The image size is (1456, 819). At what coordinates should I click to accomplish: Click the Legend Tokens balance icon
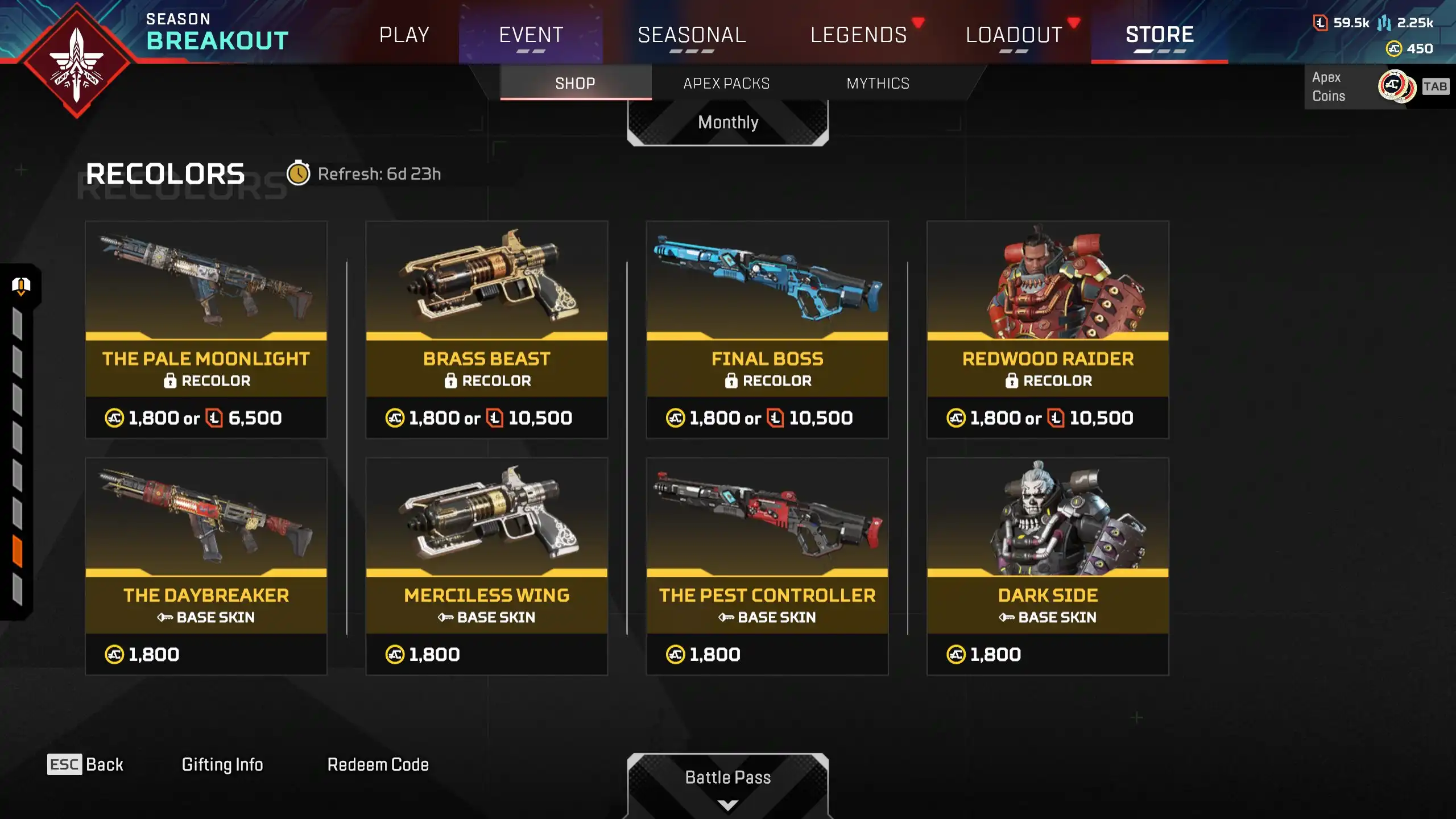click(1320, 23)
